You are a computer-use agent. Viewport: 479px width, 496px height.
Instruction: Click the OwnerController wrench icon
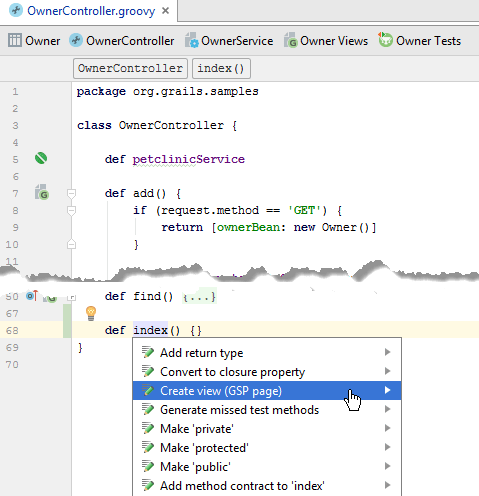[76, 40]
